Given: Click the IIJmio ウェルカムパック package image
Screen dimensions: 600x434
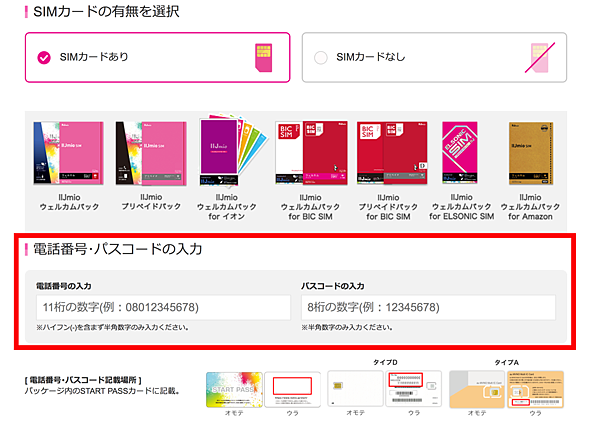Looking at the screenshot, I should tap(68, 153).
